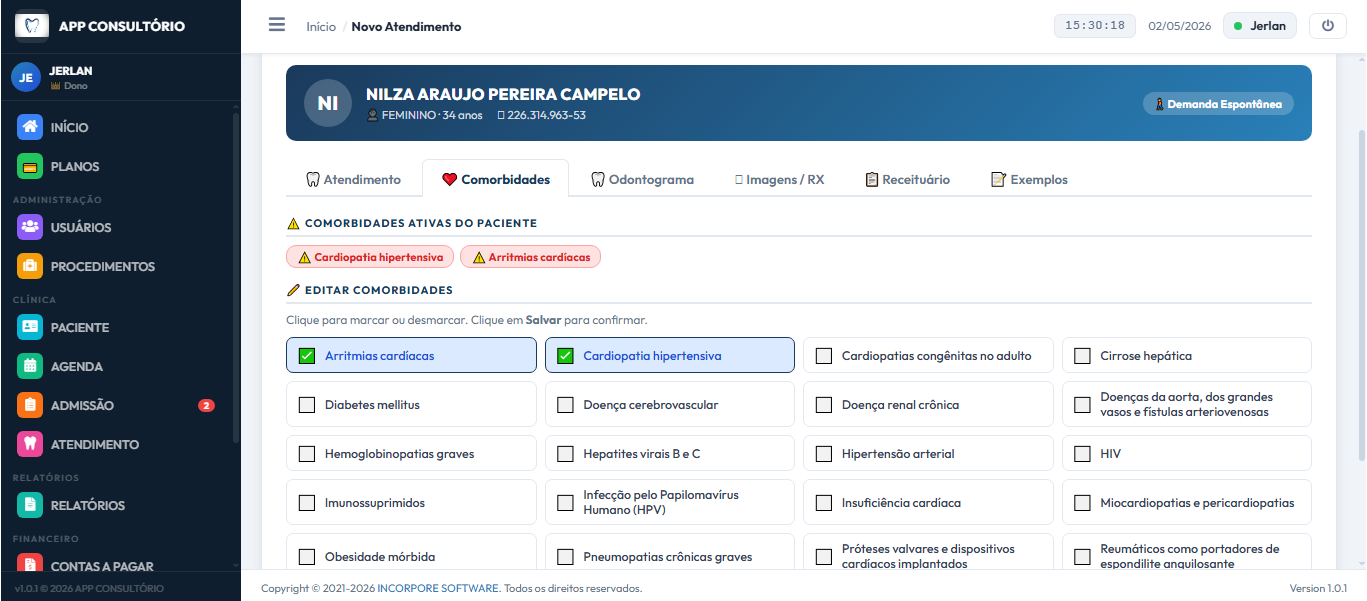Screen dimensions: 1367x601
Task: Uncheck Arritmias cardíacas checkbox
Action: point(307,355)
